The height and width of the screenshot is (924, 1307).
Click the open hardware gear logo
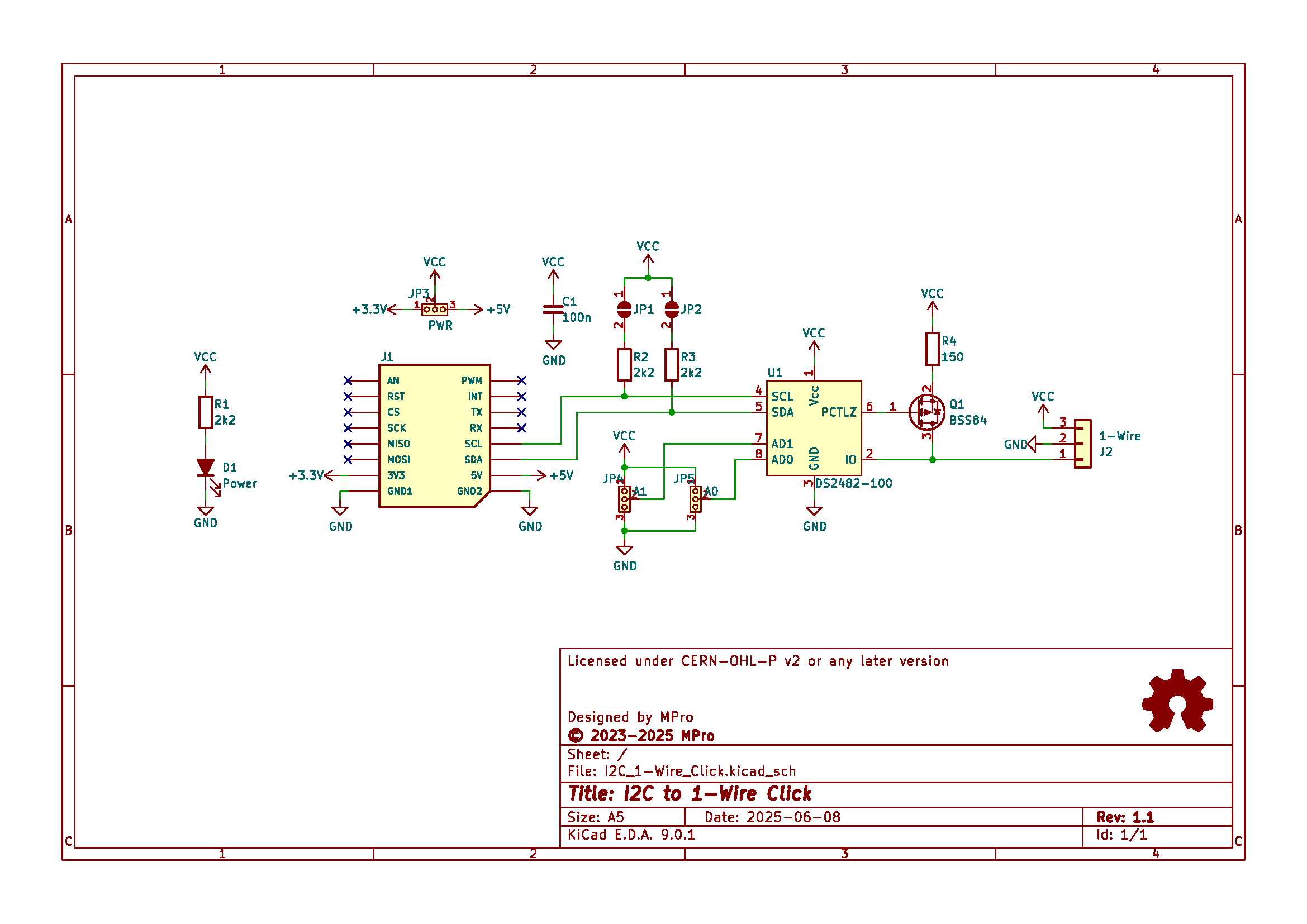click(x=1178, y=702)
